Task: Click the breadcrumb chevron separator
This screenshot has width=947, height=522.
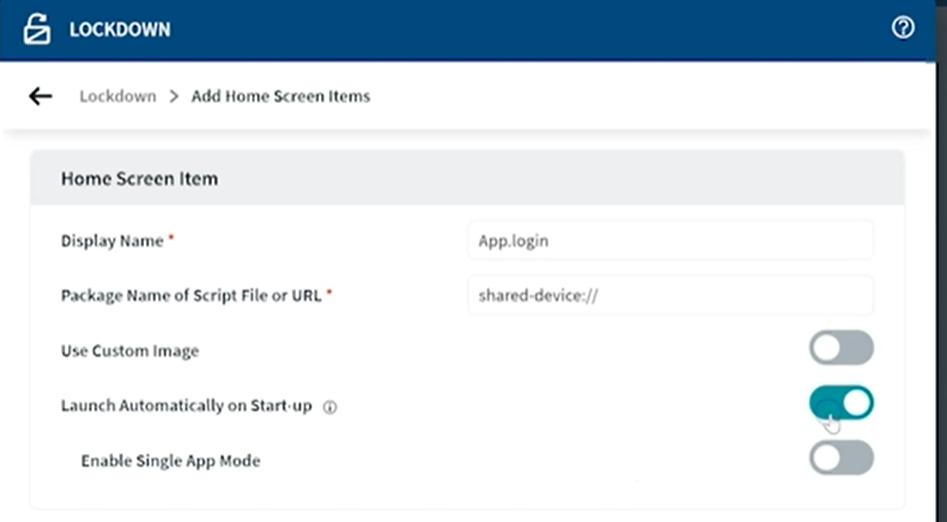Action: 174,97
